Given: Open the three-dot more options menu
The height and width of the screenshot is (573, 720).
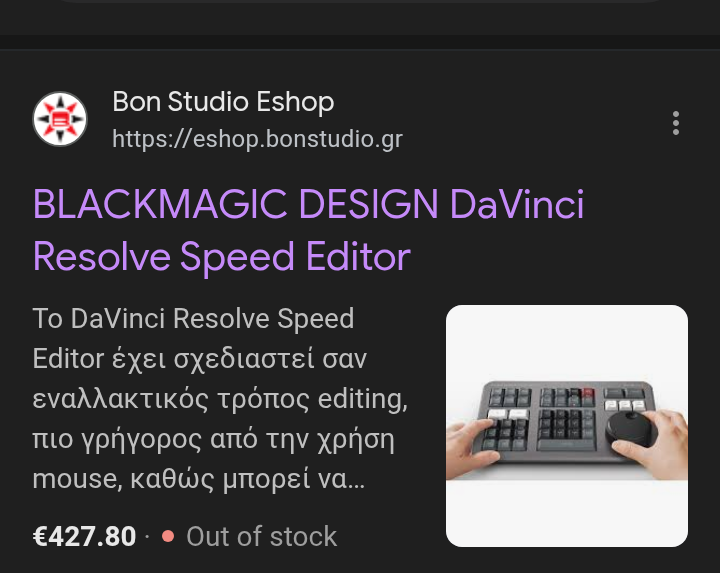Looking at the screenshot, I should [675, 123].
